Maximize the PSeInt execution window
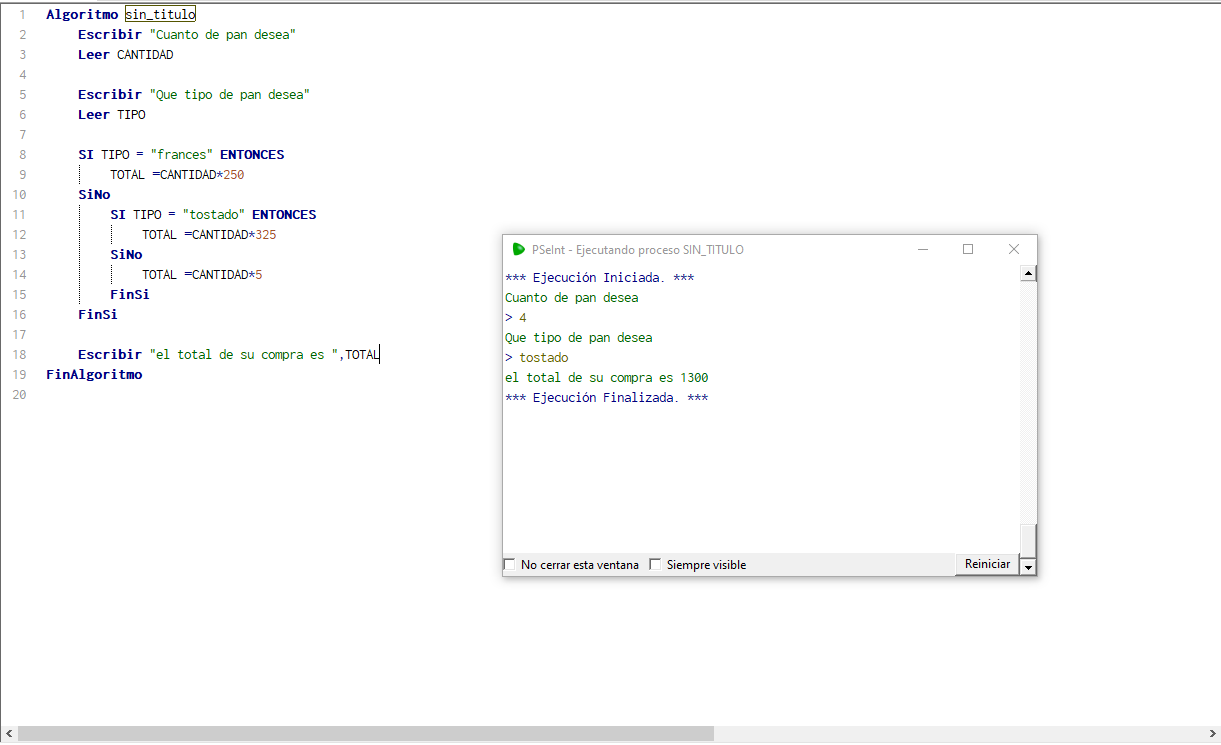 [x=968, y=249]
